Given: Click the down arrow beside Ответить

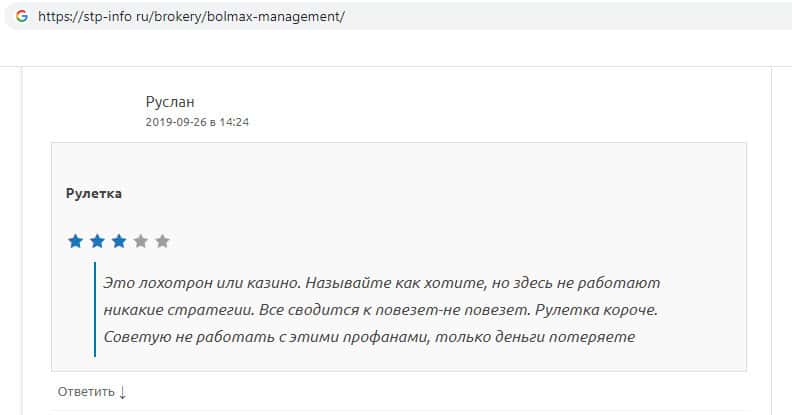Looking at the screenshot, I should (122, 392).
